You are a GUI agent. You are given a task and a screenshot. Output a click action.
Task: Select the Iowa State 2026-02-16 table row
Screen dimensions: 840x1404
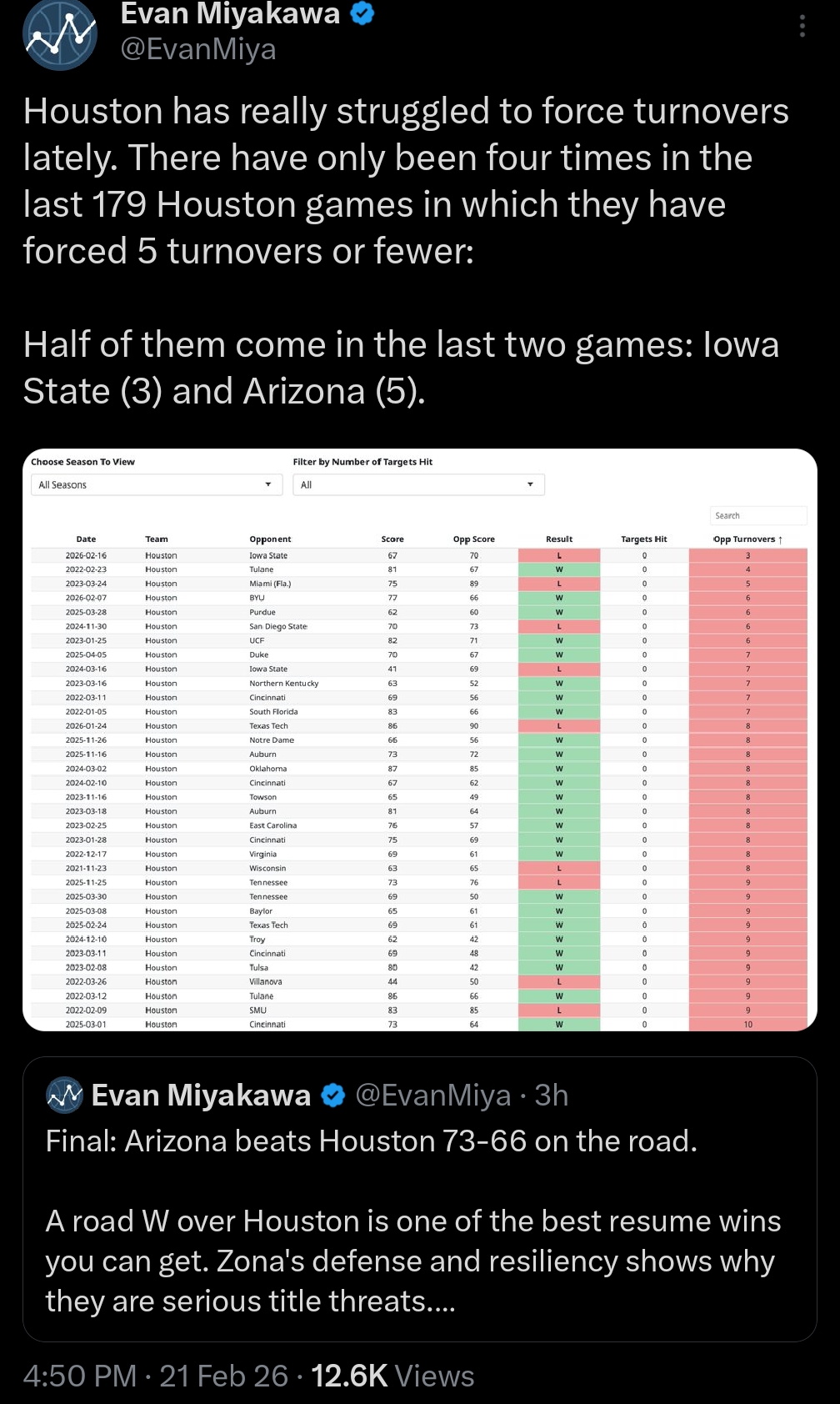pyautogui.click(x=268, y=555)
